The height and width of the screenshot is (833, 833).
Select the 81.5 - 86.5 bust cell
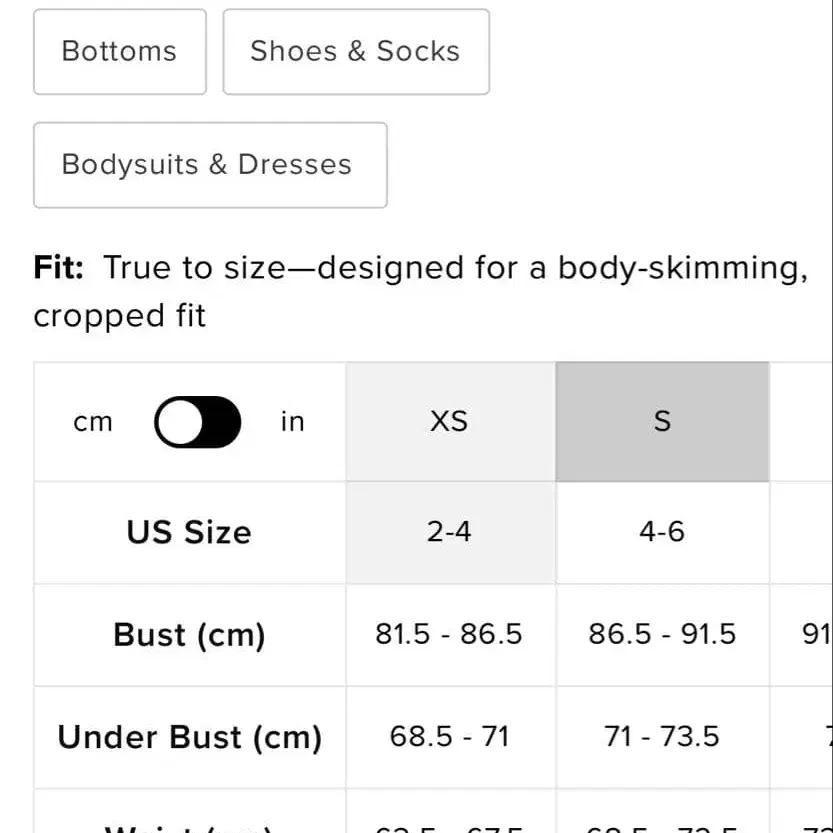[x=449, y=635]
